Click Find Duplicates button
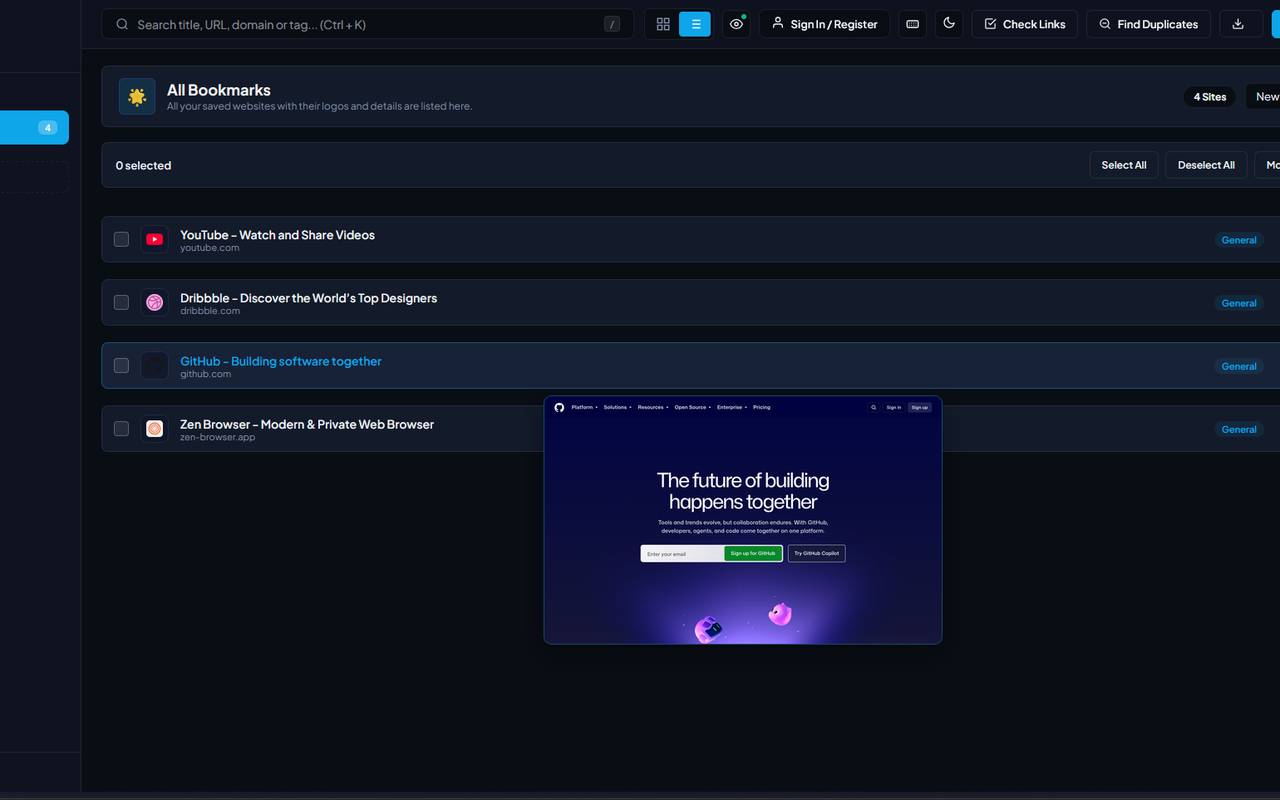Screen dimensions: 1280x800 [1148, 24]
